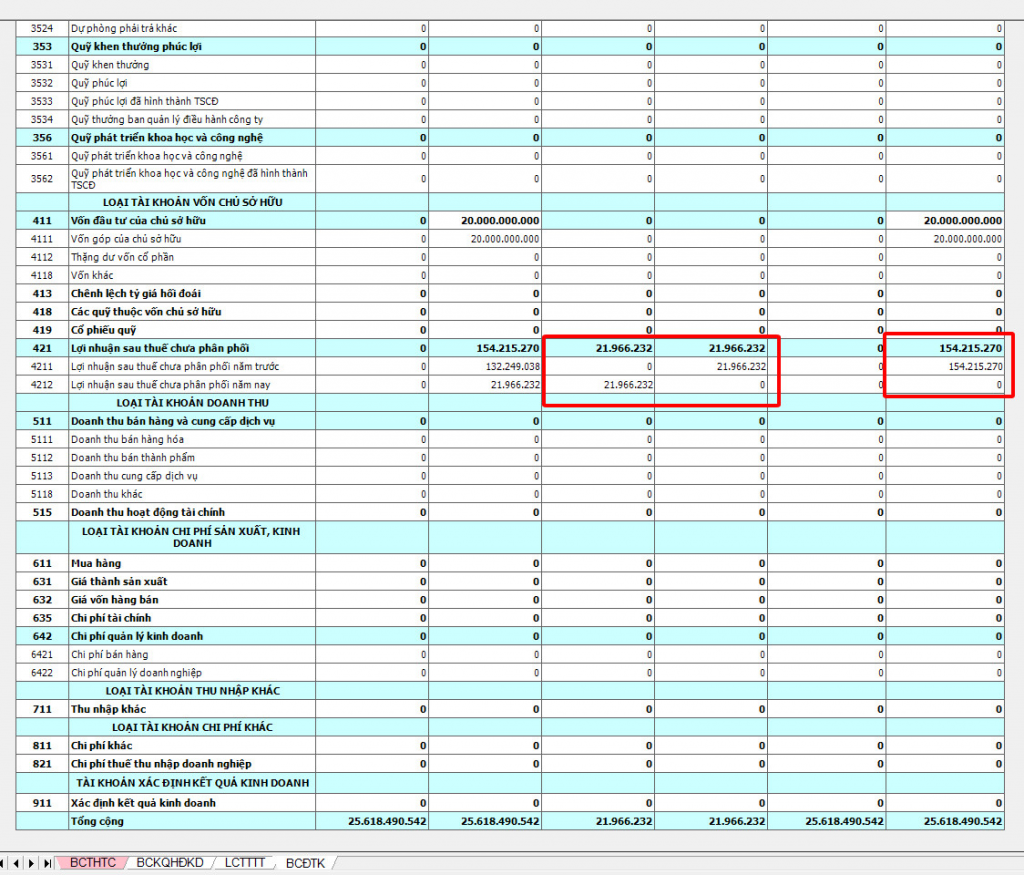The image size is (1024, 875).
Task: Click the Vốn góp của chủ sở hữu cell
Action: coord(192,239)
